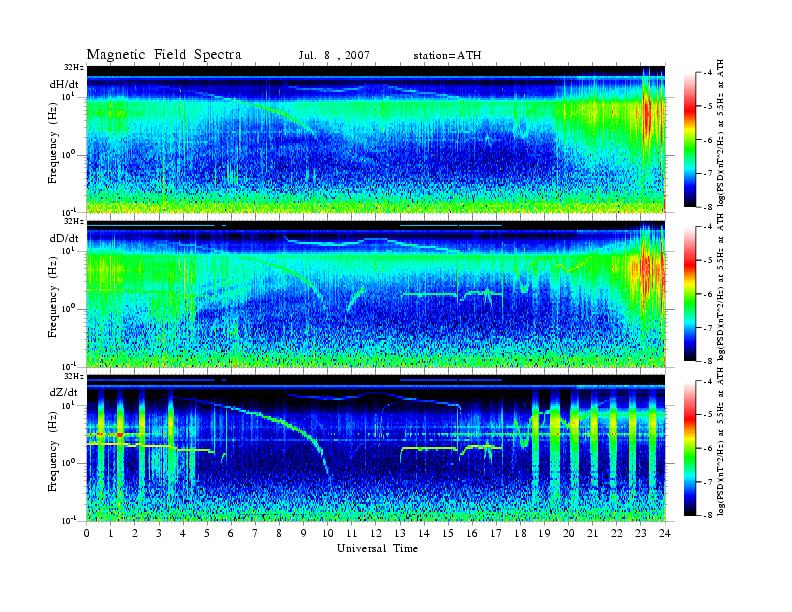
Task: Click the hour 15 tick label
Action: click(x=448, y=533)
